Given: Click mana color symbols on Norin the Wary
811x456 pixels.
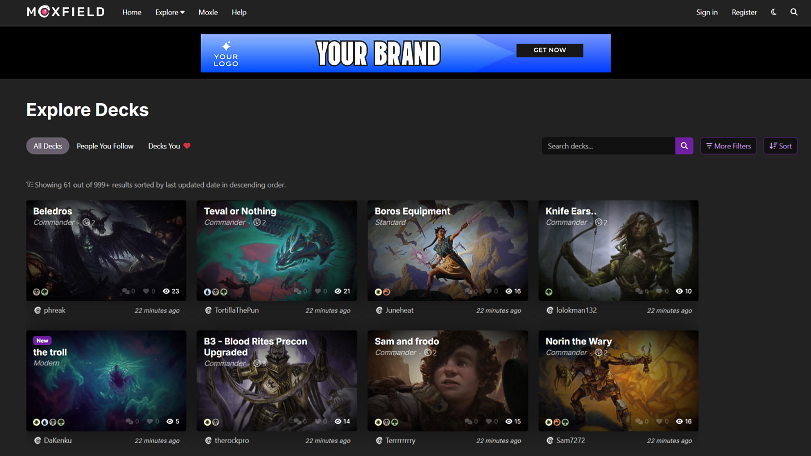Looking at the screenshot, I should pos(553,421).
